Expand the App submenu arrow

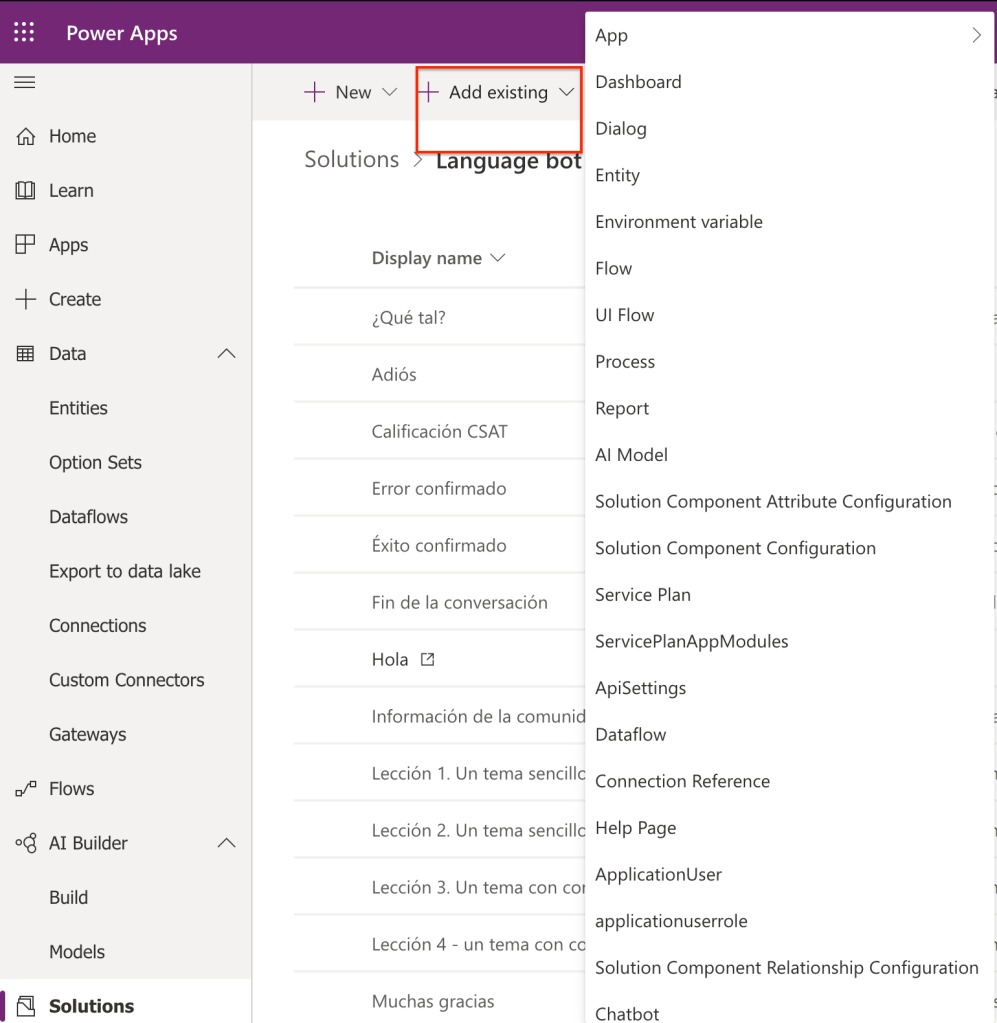(x=976, y=36)
